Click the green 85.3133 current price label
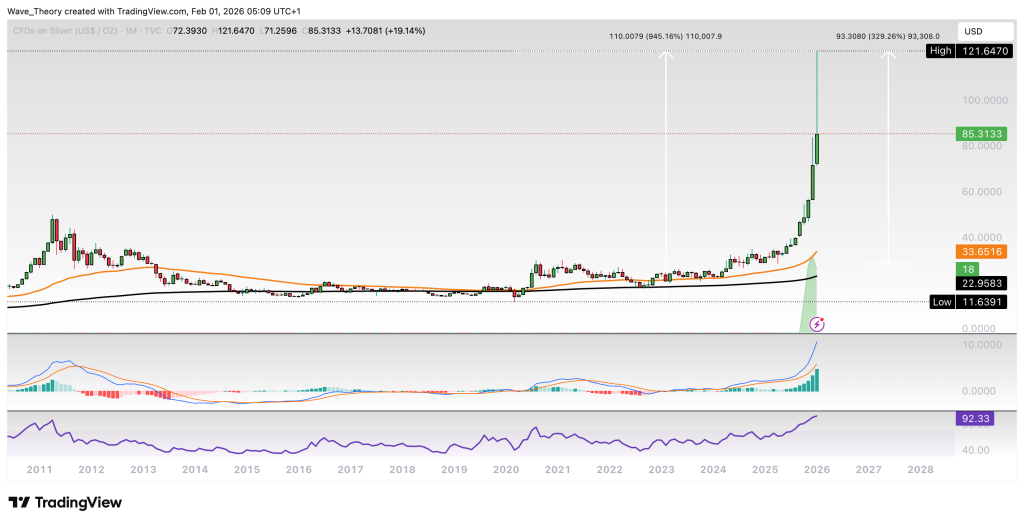 point(981,133)
